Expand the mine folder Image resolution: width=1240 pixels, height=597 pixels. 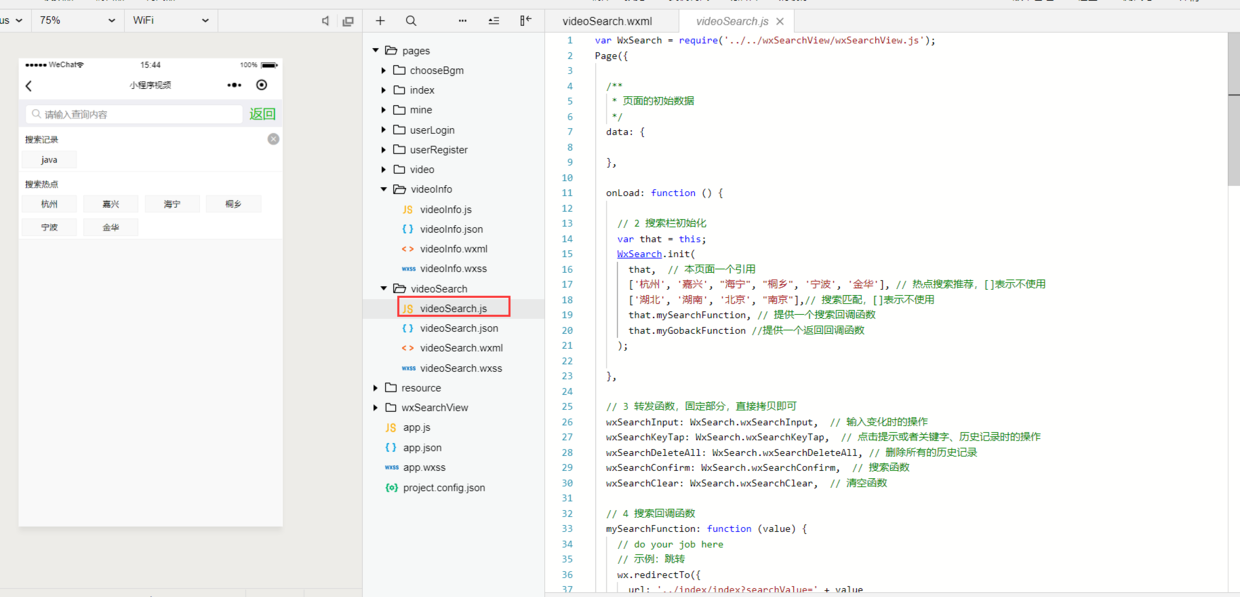click(384, 110)
